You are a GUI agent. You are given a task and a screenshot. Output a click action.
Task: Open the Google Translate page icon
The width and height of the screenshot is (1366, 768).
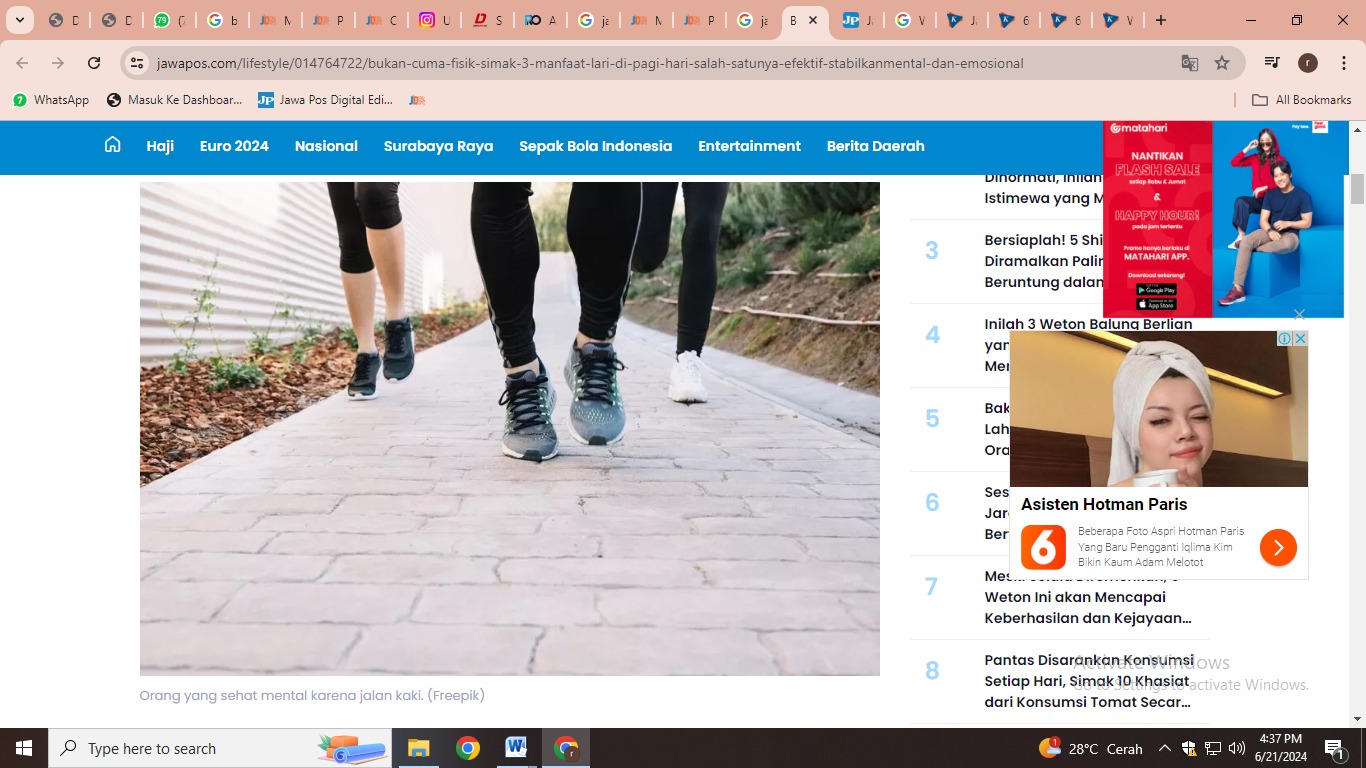pyautogui.click(x=1189, y=63)
